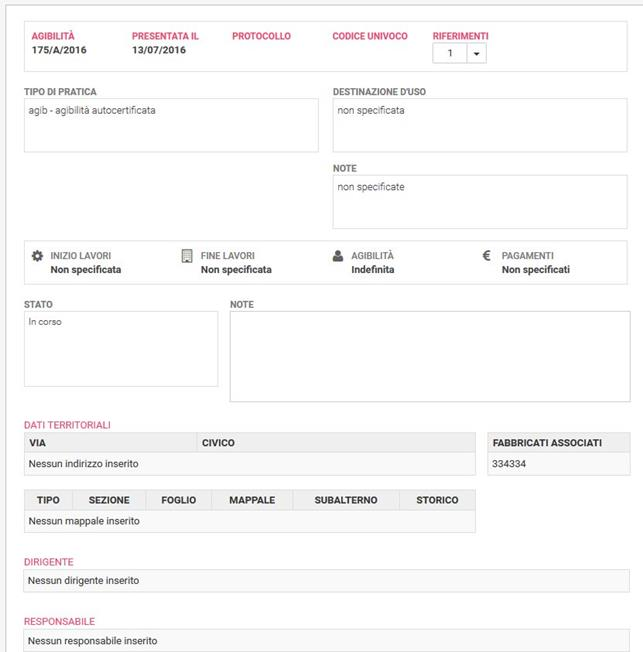Image resolution: width=643 pixels, height=652 pixels.
Task: Click the euro icon beside Pagamenti
Action: coord(486,255)
